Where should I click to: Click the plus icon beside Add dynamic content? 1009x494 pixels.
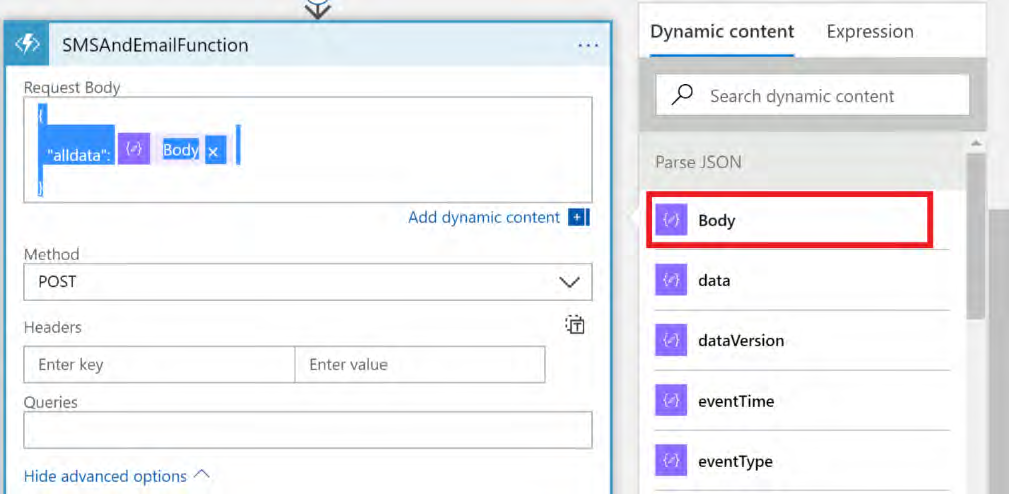[x=578, y=217]
